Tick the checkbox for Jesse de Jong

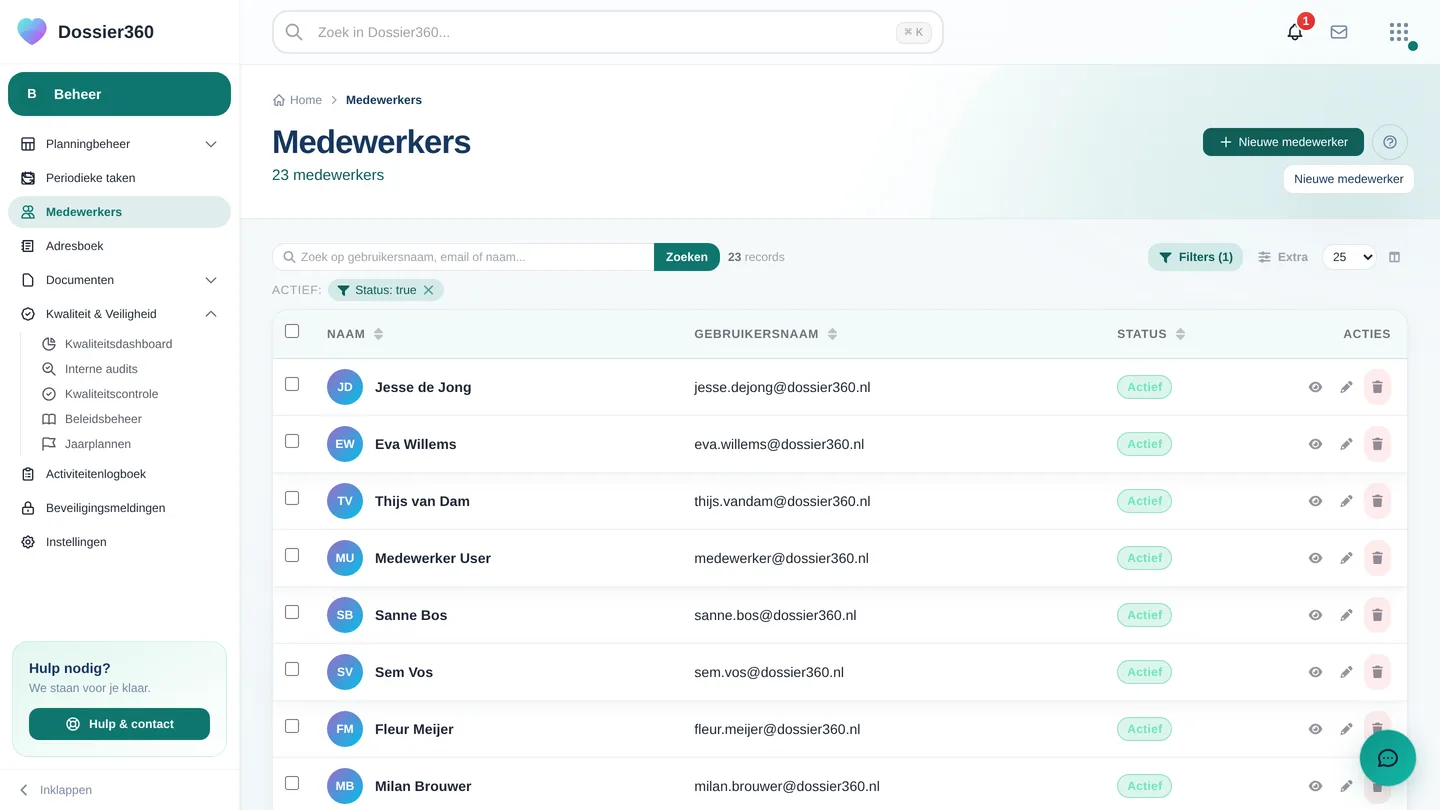(292, 384)
